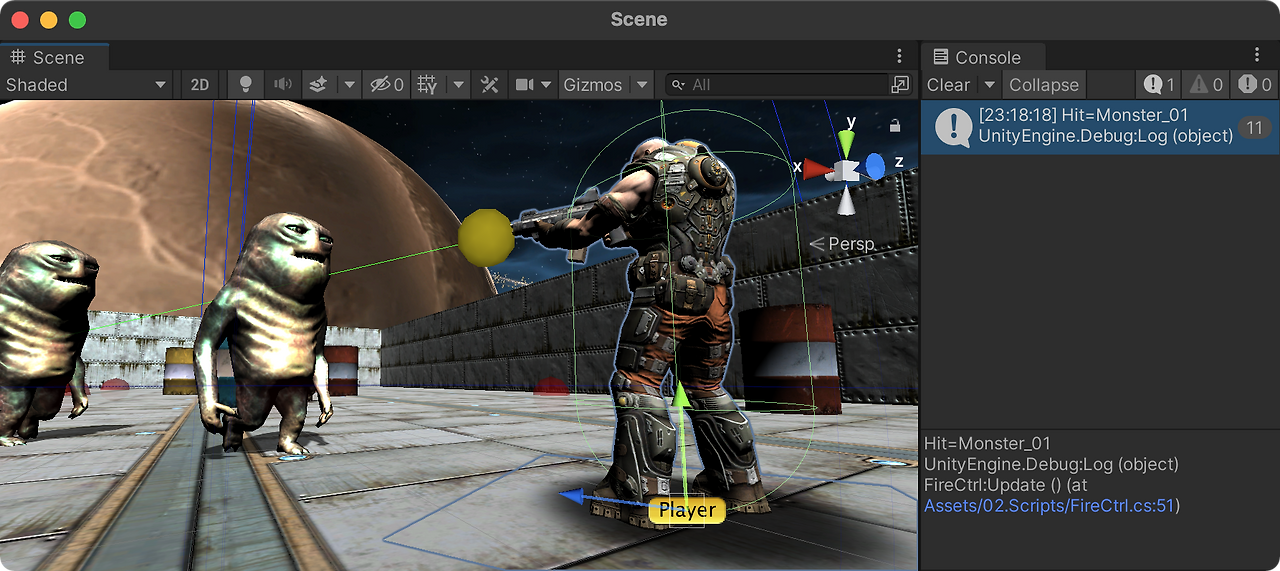
Task: Click the Scene tab grid icon
Action: pos(18,57)
